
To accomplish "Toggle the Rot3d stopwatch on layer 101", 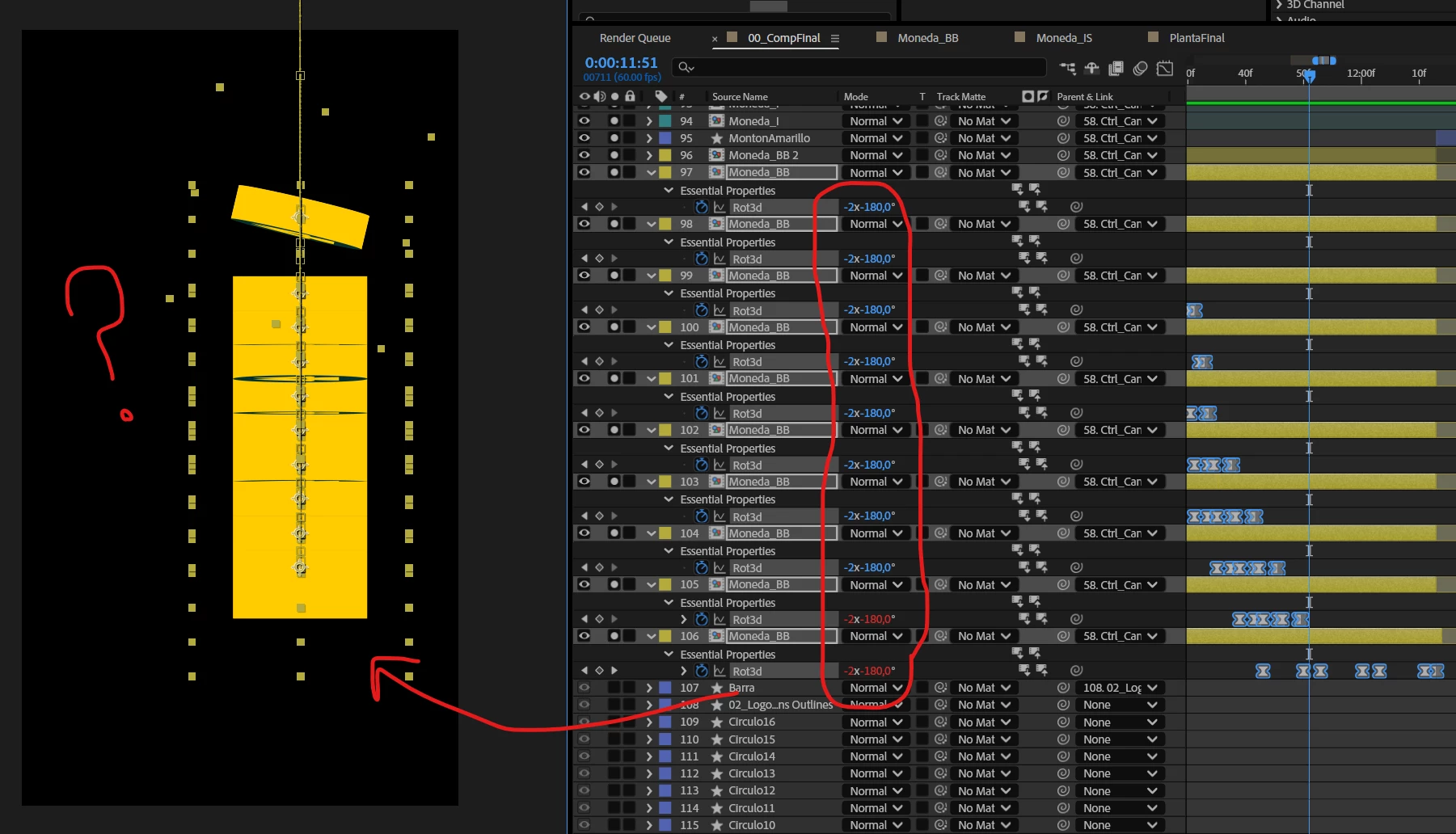I will click(x=701, y=413).
